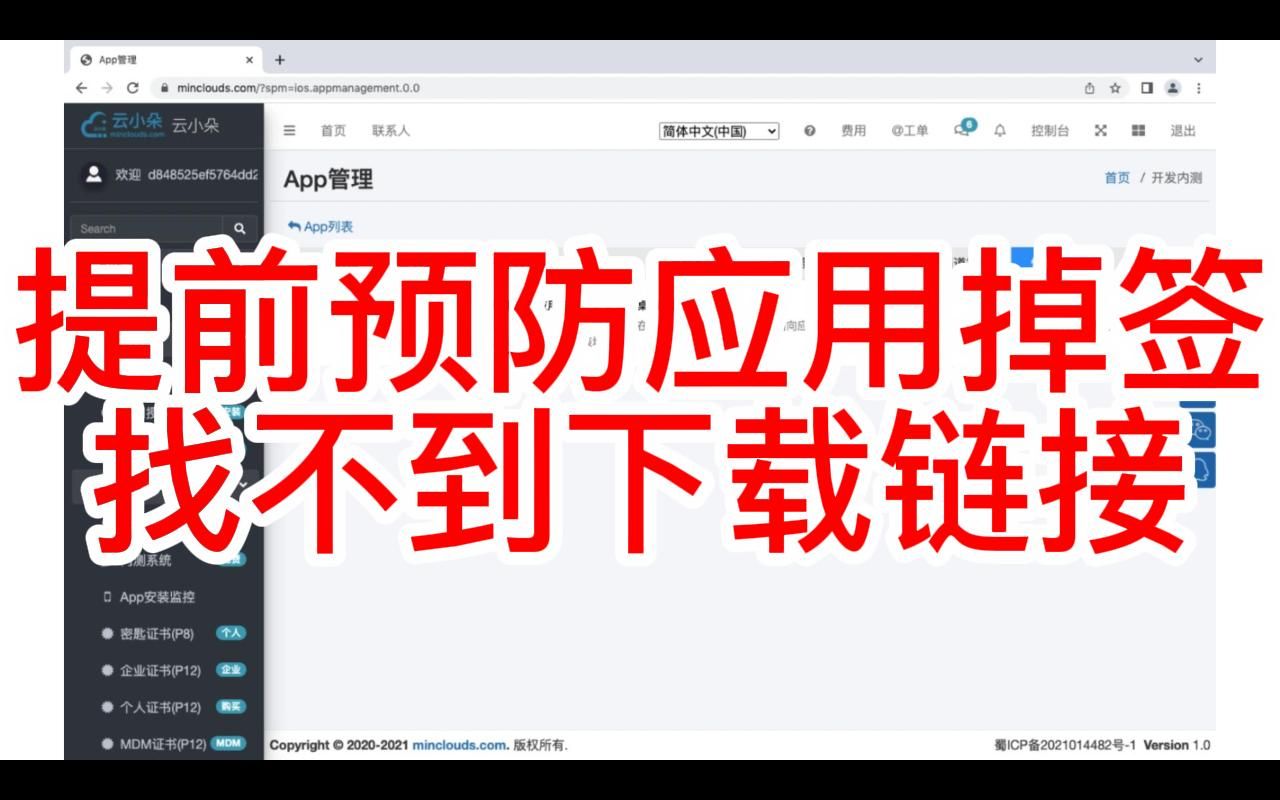Reload the page in browser

coord(133,88)
